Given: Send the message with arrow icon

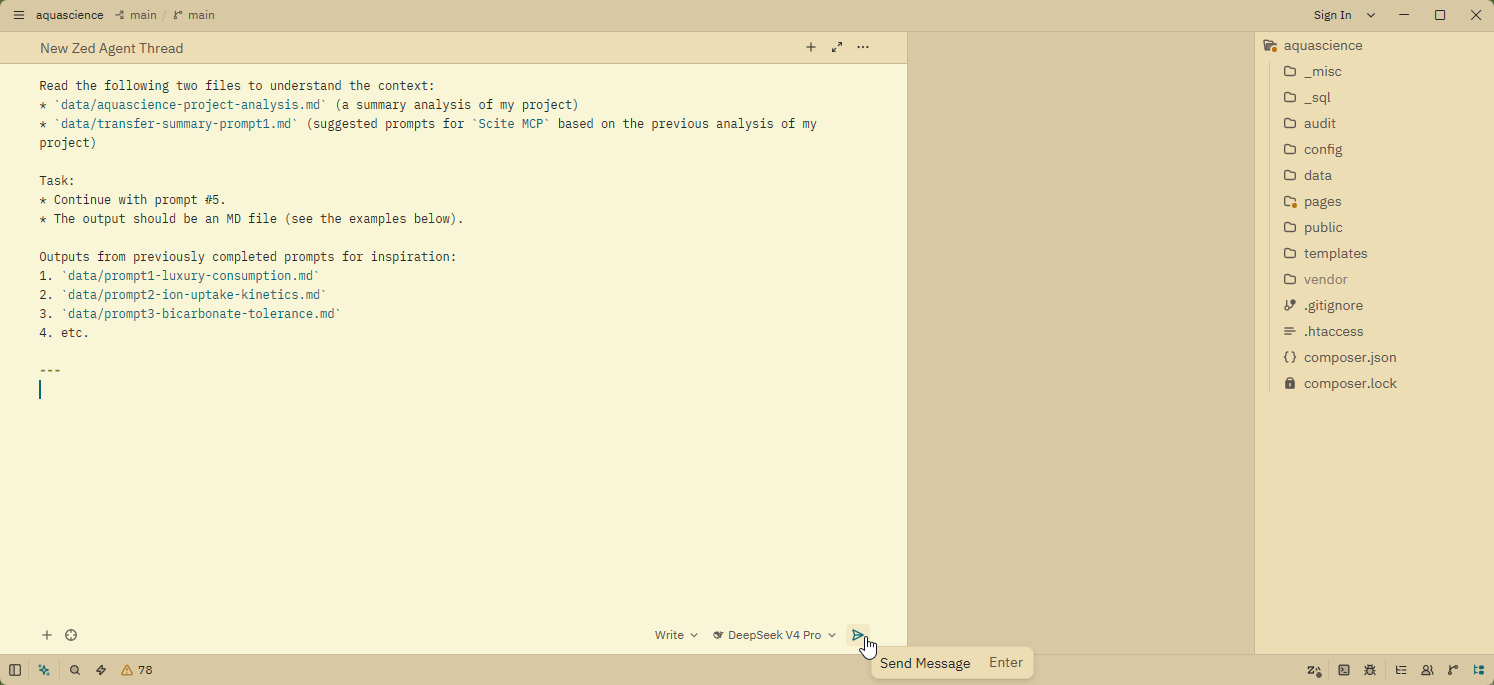Looking at the screenshot, I should 858,635.
